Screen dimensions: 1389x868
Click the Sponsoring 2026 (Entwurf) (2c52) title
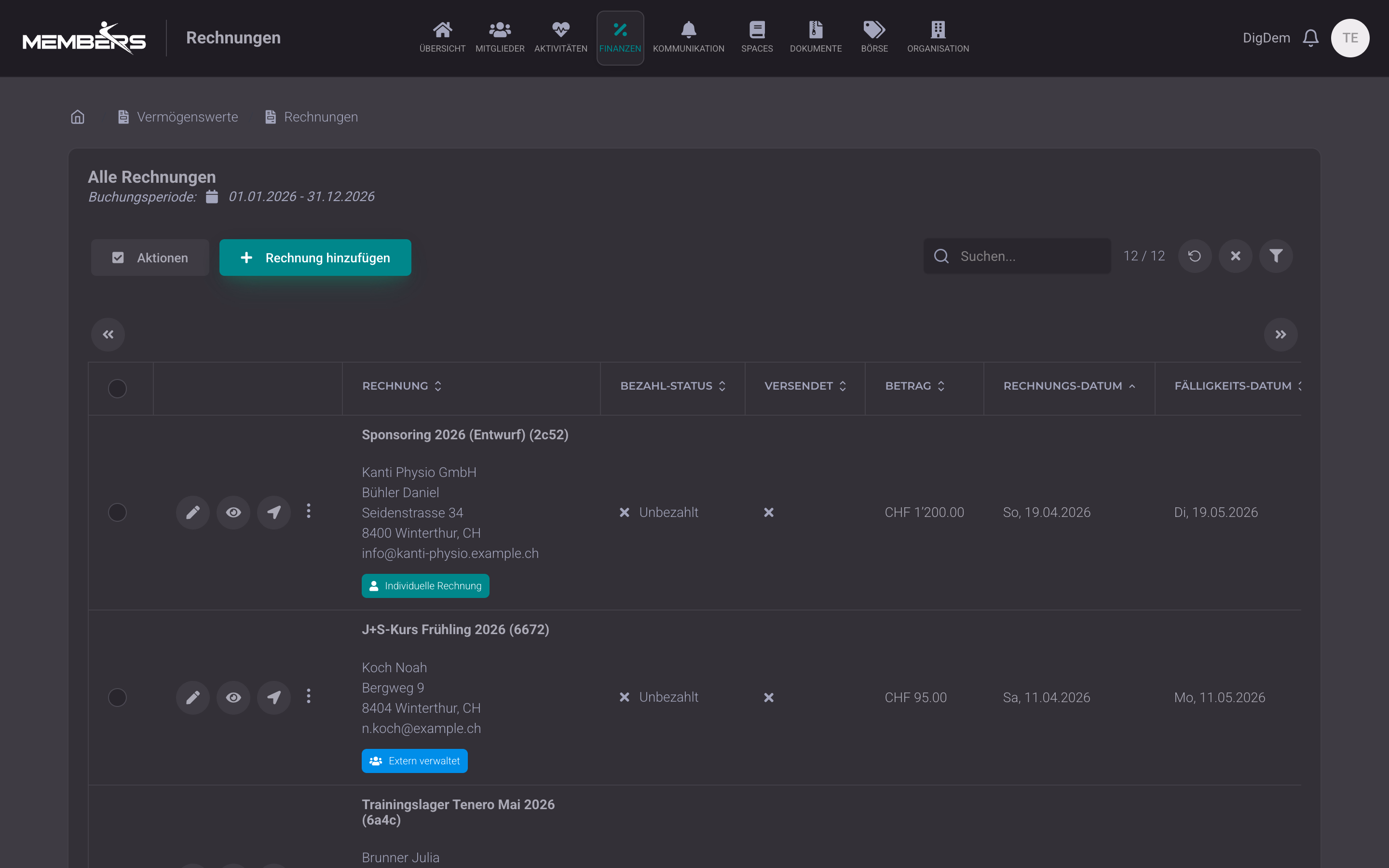point(465,434)
